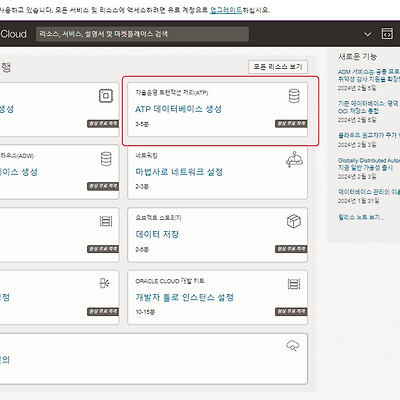This screenshot has height=400, width=400.
Task: Click the 업그레이드 link in the banner
Action: 226,10
